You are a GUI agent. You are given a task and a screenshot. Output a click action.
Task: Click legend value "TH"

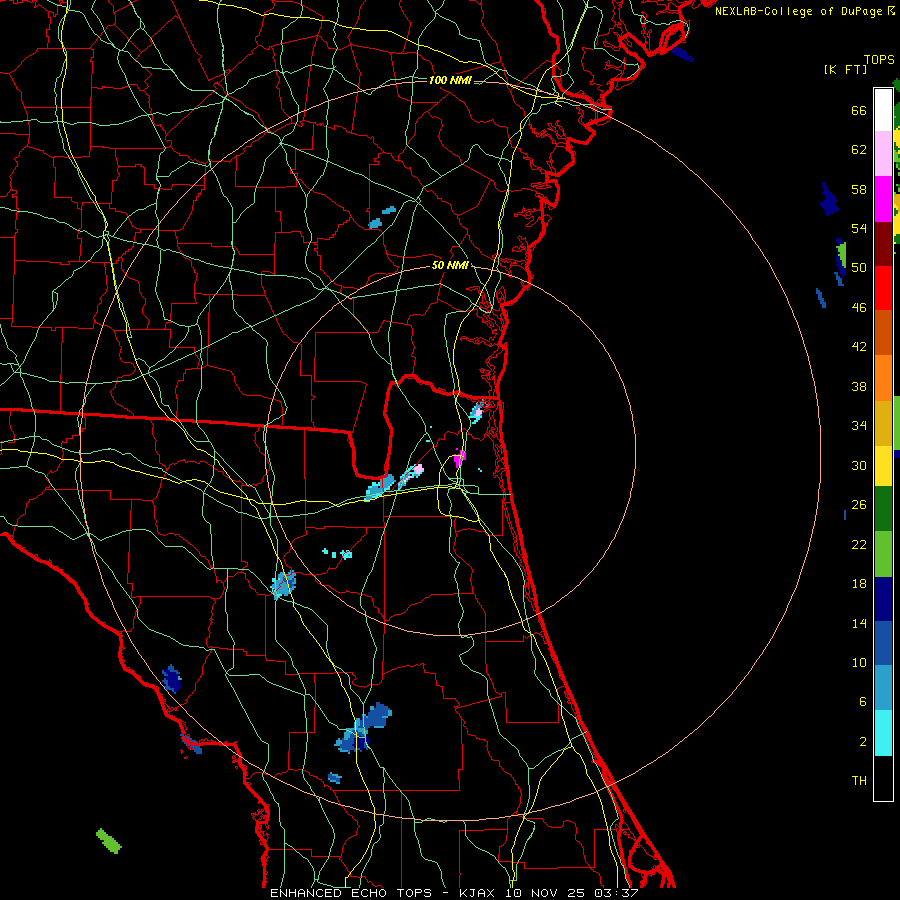point(859,781)
